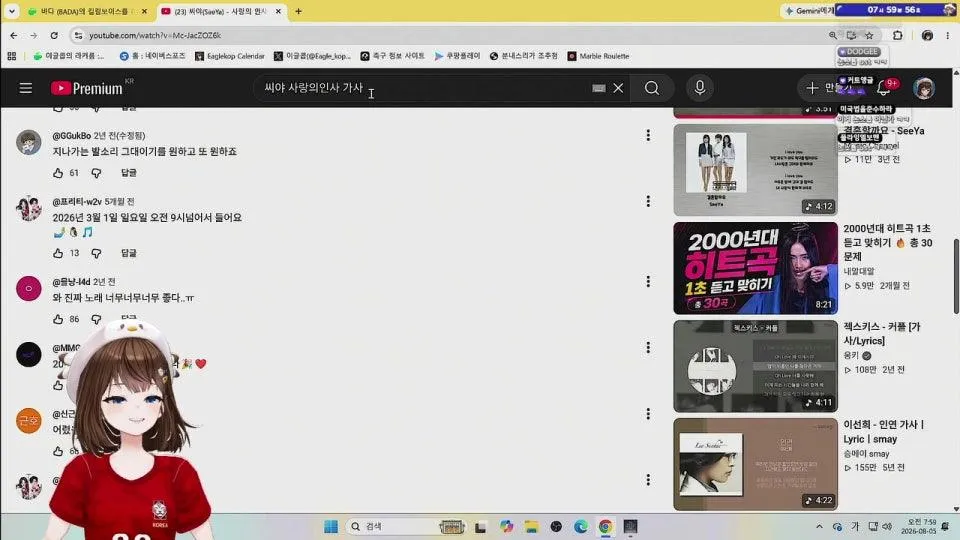Select the 씨야(SeeYa) - 사랑의 인사 tab

(x=219, y=11)
